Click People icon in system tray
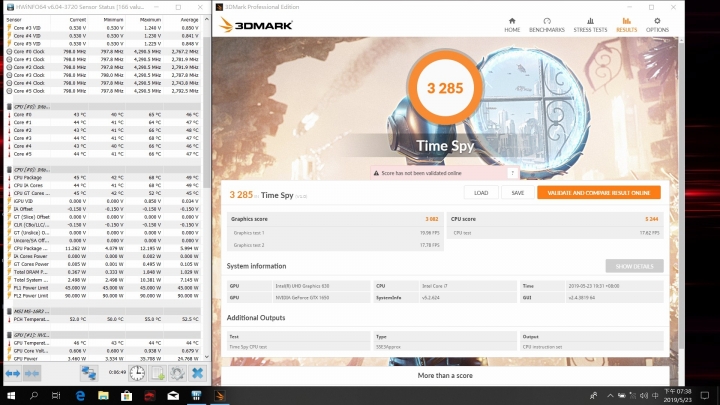 click(594, 395)
